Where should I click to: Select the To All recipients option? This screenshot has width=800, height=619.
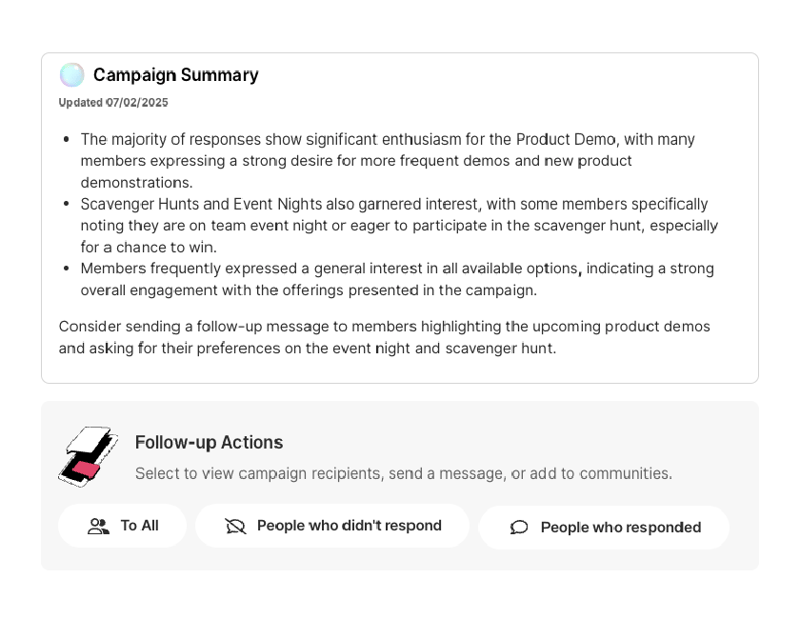[x=122, y=525]
